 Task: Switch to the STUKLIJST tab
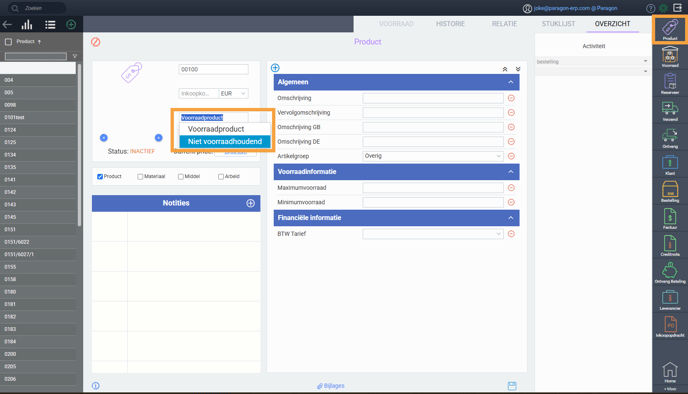click(558, 24)
